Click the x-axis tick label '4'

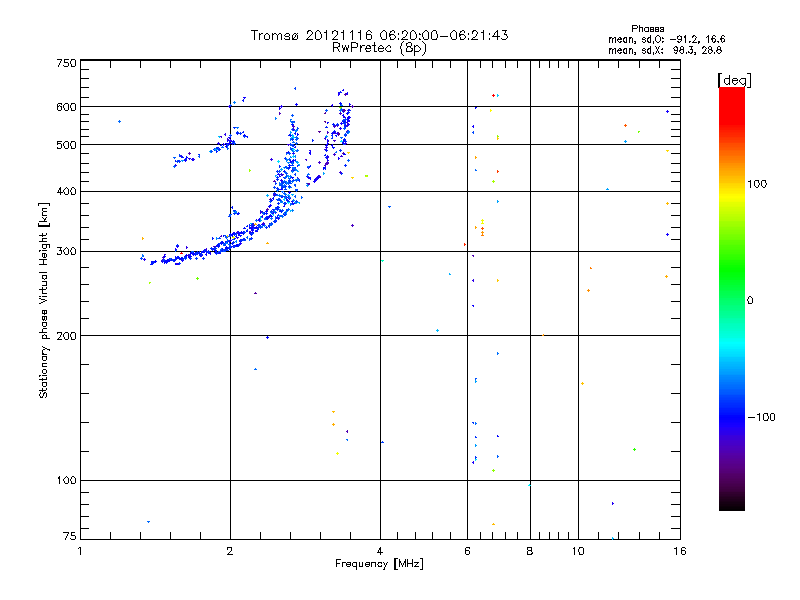380,551
